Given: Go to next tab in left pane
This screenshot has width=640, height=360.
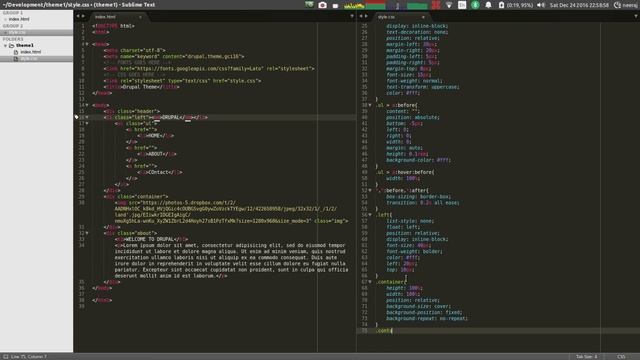Looking at the screenshot, I should 83,16.
